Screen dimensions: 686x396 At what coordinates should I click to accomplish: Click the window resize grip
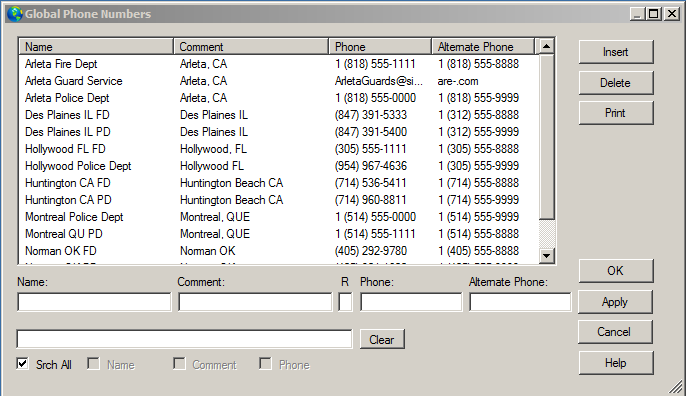point(676,386)
